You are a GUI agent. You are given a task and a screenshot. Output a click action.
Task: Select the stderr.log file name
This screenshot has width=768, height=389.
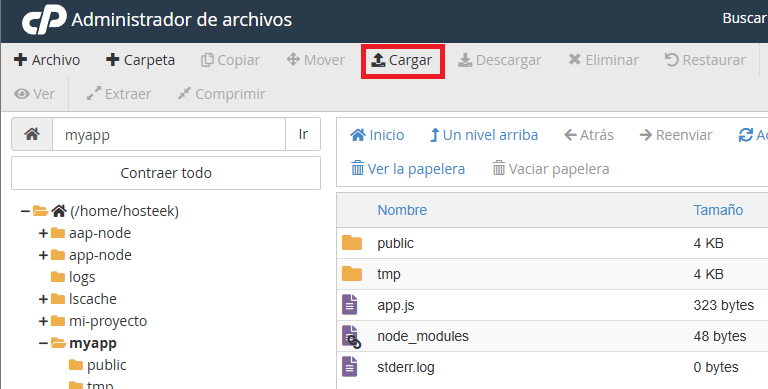click(406, 367)
